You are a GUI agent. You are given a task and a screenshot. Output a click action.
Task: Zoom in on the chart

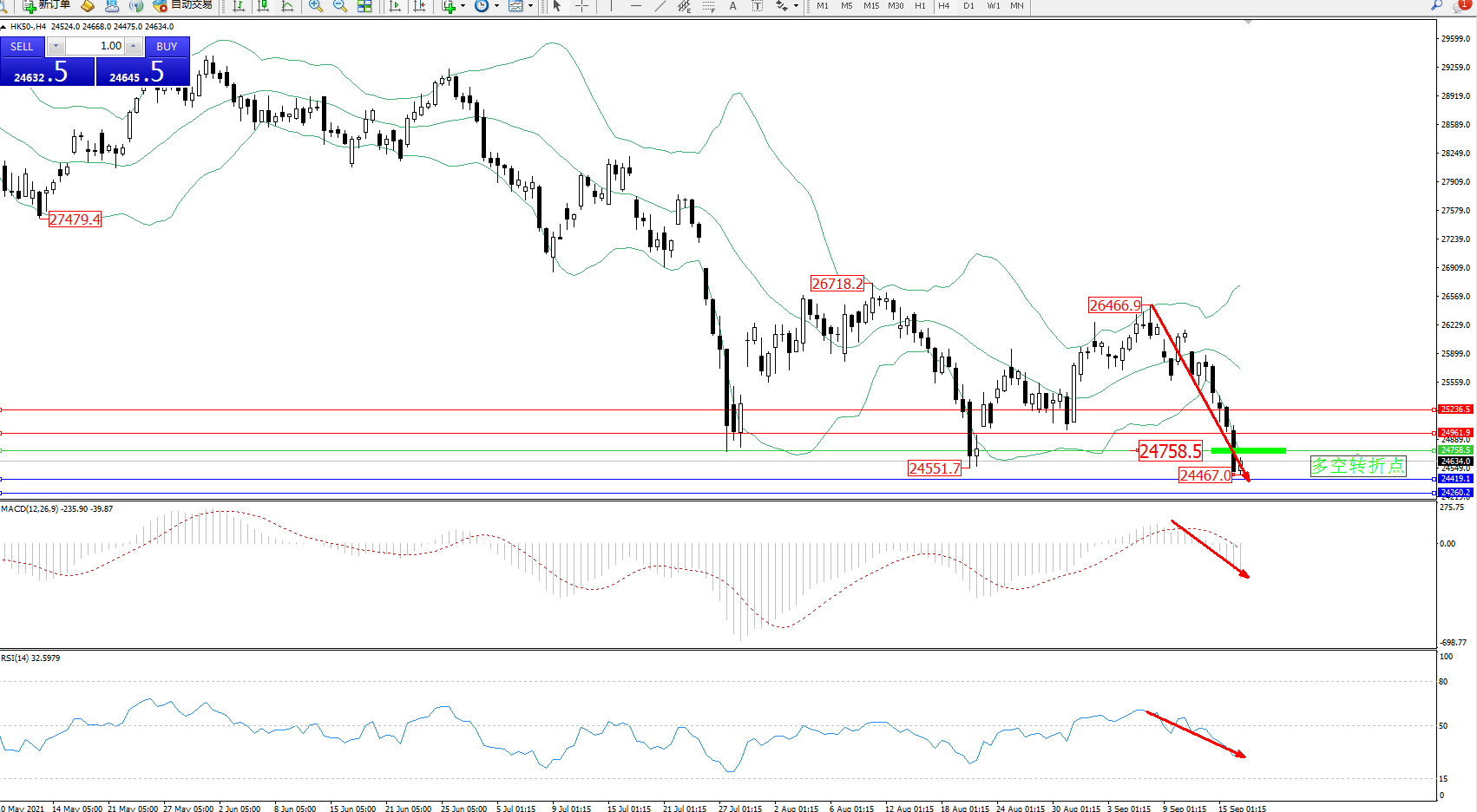point(316,6)
